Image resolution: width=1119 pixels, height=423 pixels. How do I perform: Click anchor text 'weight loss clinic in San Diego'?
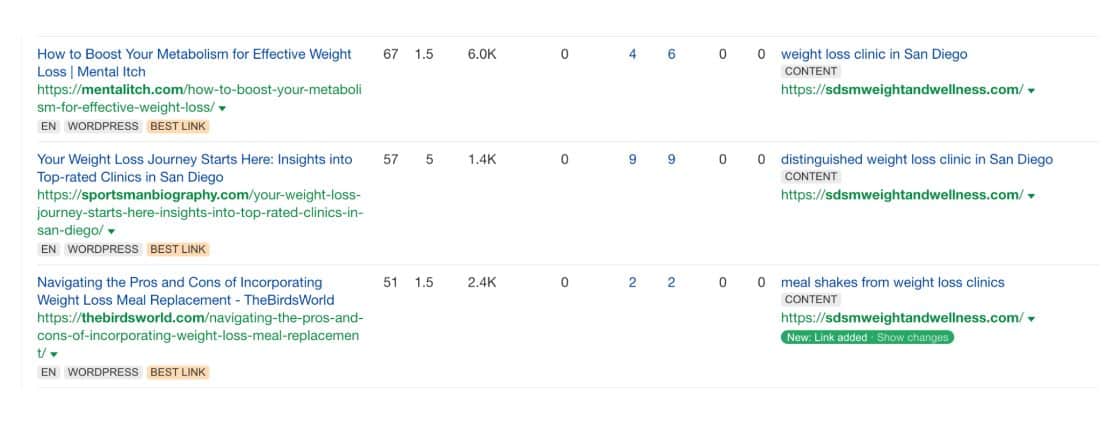pos(874,54)
